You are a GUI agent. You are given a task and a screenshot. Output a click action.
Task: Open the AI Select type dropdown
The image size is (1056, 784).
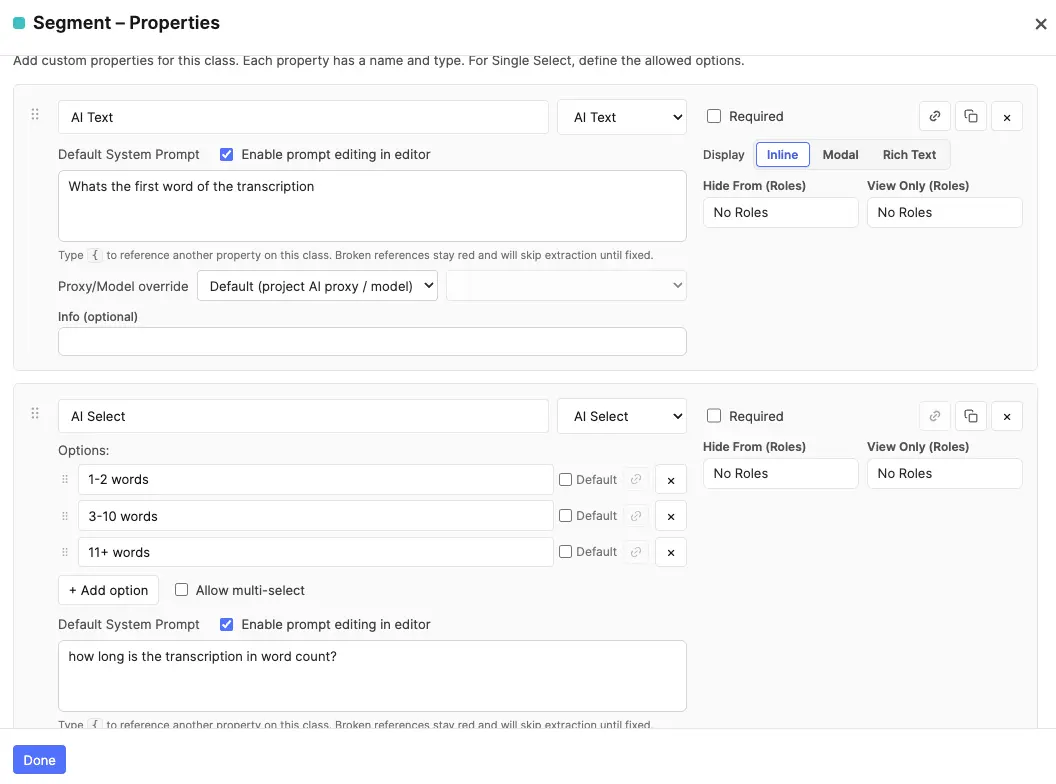622,416
